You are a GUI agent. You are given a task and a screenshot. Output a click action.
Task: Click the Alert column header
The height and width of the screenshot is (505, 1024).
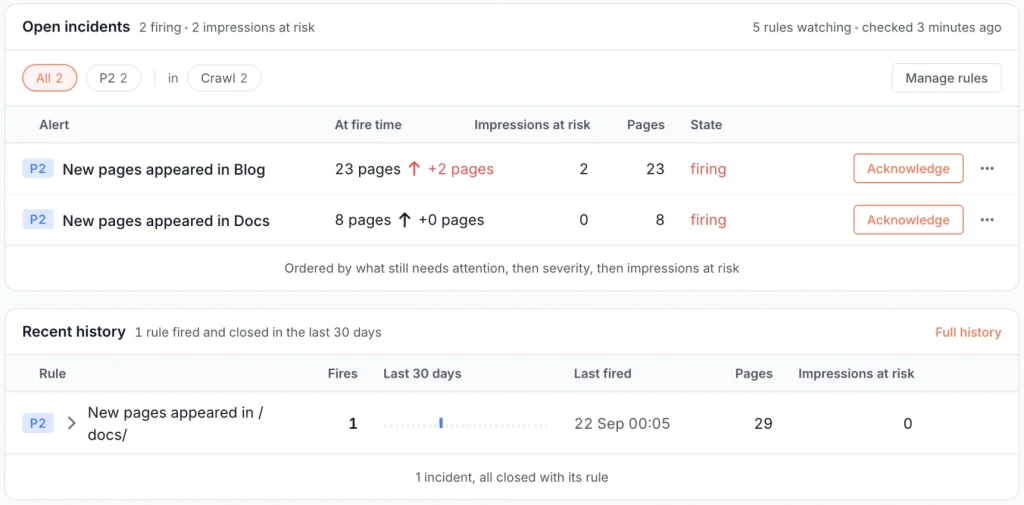[x=54, y=125]
